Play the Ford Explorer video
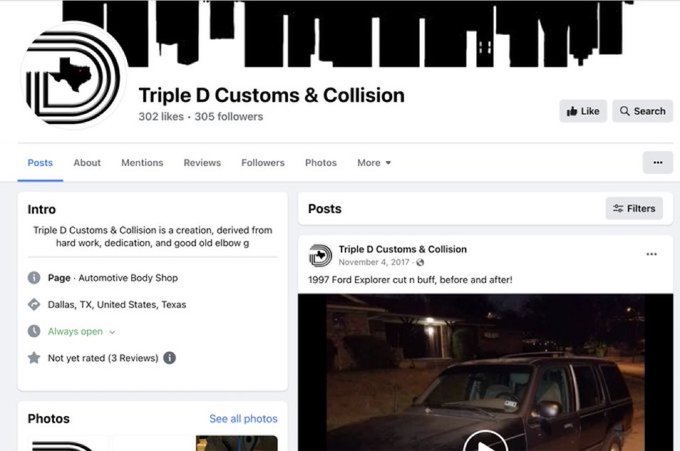680x451 pixels. 485,442
